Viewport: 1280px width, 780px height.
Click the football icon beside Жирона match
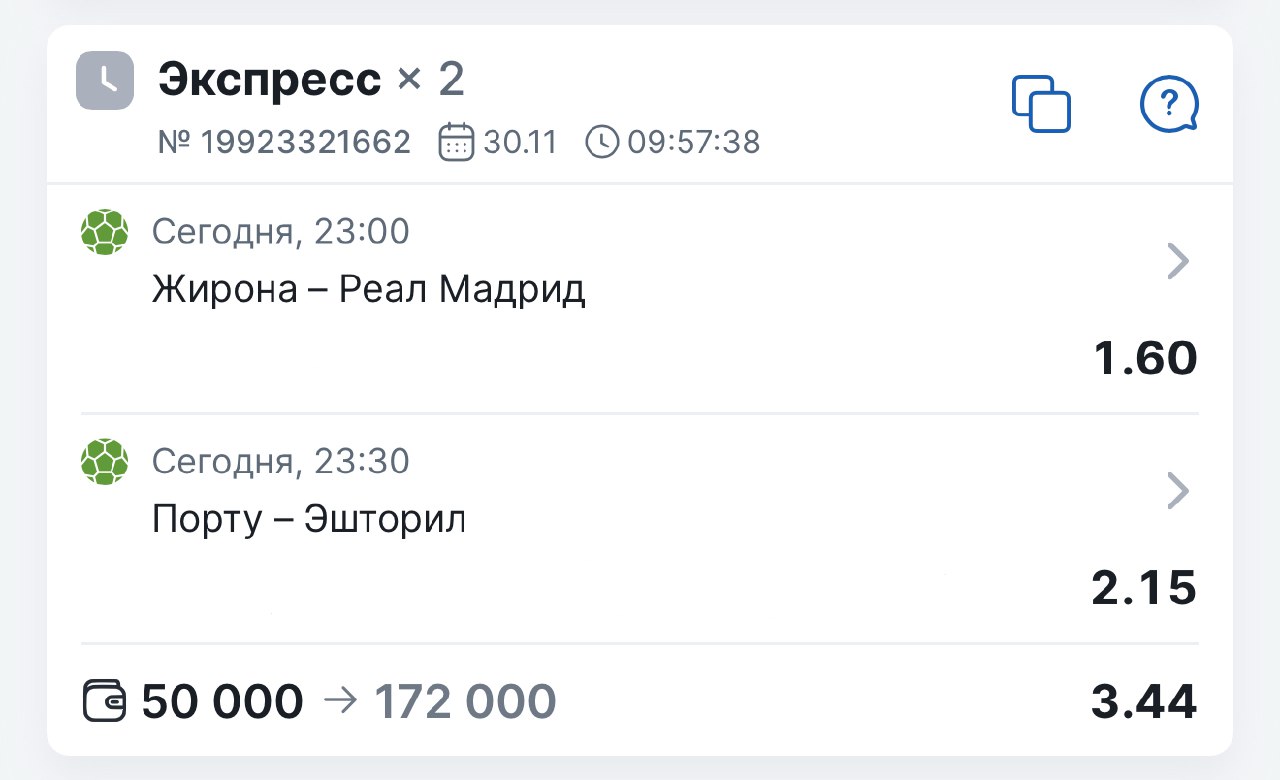click(x=104, y=232)
